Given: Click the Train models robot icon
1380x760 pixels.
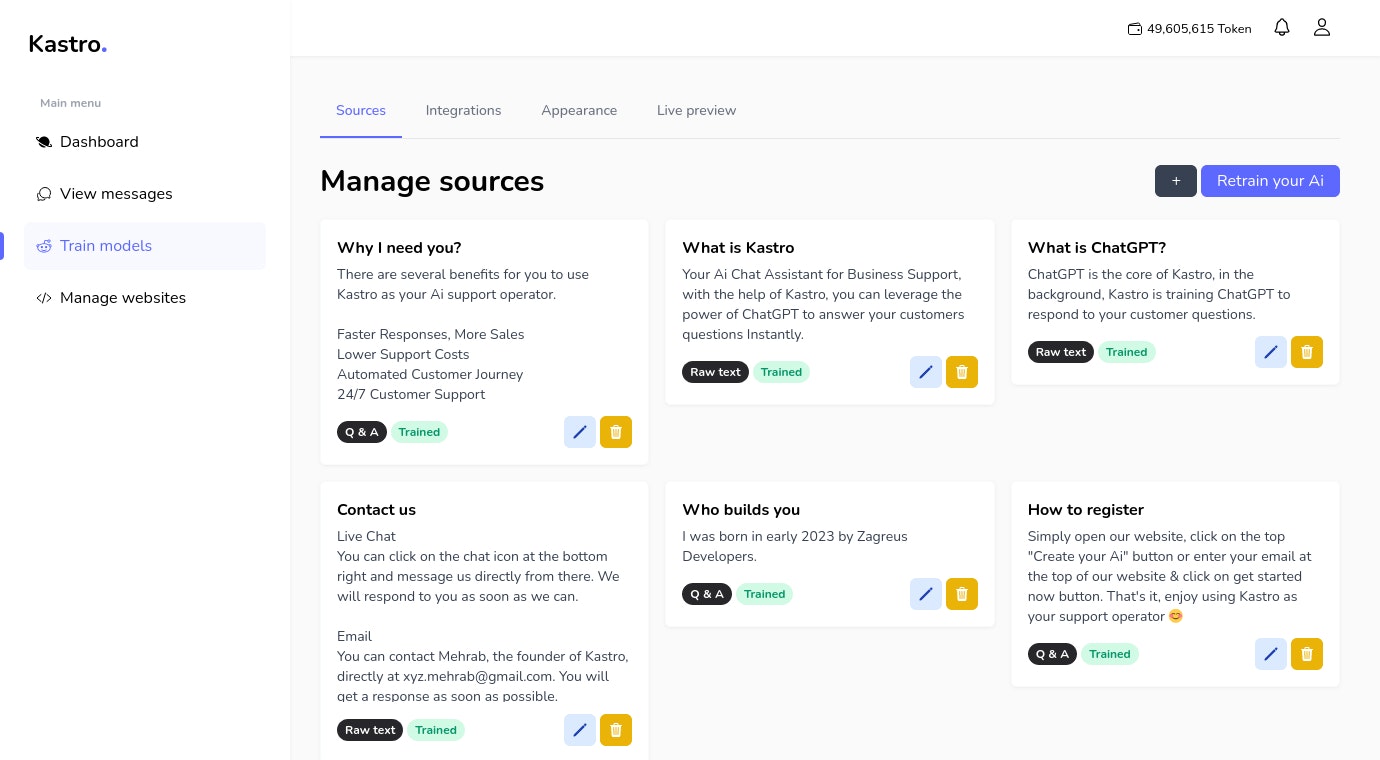Looking at the screenshot, I should [x=44, y=246].
